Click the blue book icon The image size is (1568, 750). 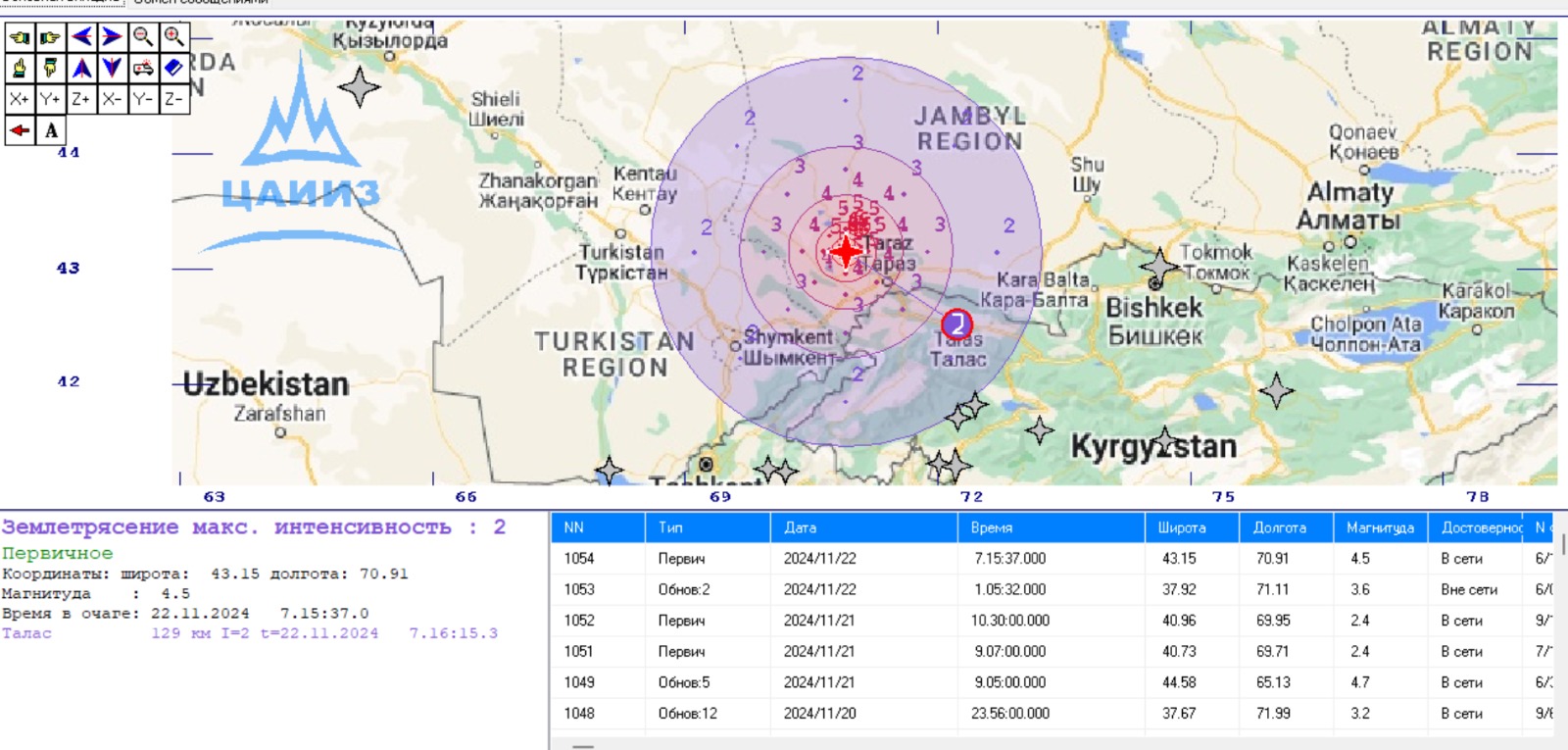[x=174, y=68]
